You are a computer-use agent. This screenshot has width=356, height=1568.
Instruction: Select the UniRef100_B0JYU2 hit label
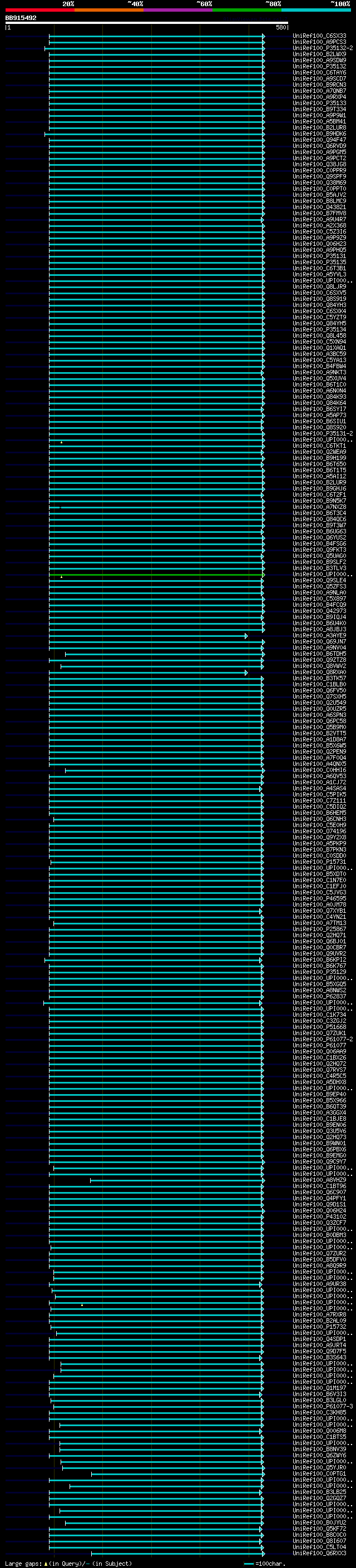click(319, 1522)
